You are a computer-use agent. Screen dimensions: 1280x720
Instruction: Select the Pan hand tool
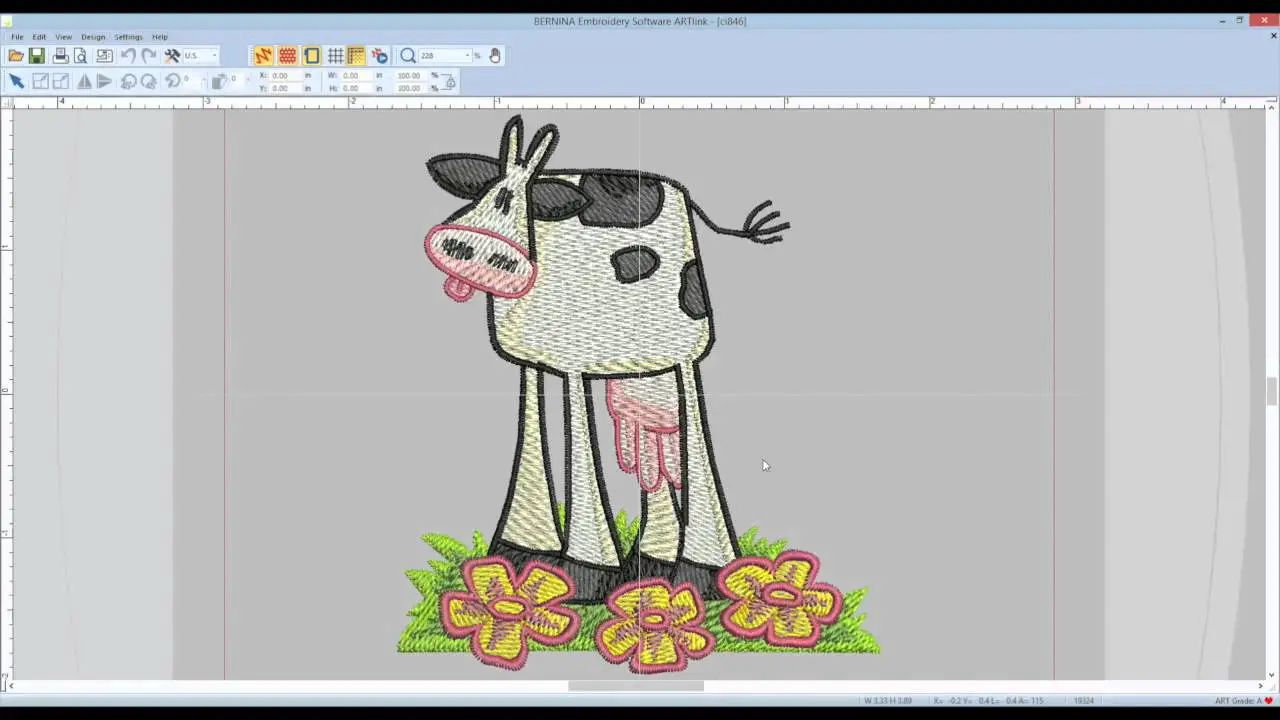[x=494, y=56]
